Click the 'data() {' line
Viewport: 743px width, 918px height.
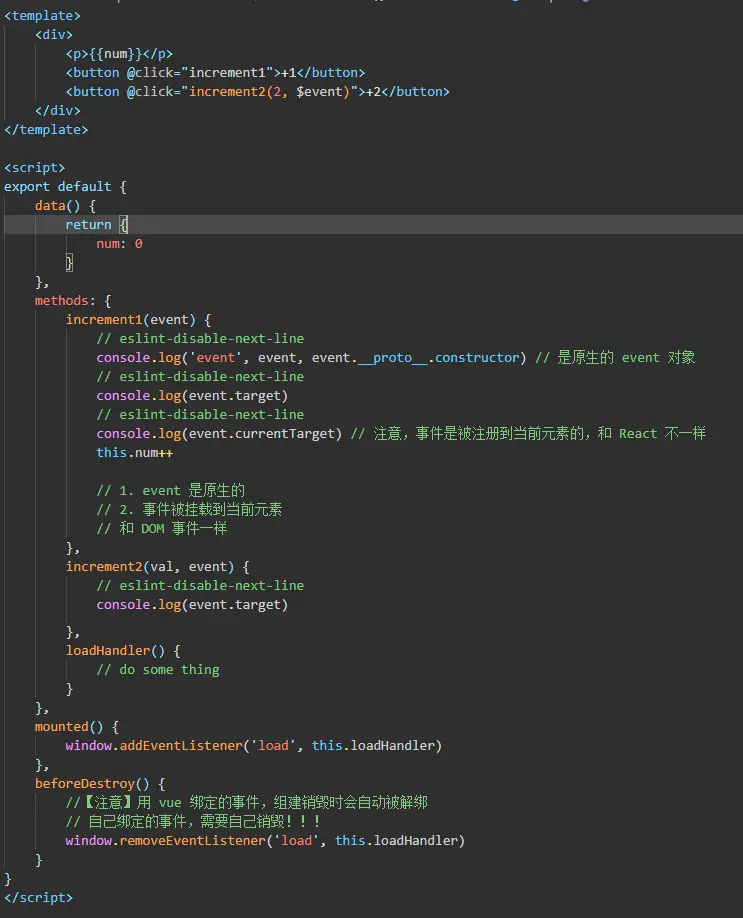click(x=65, y=205)
